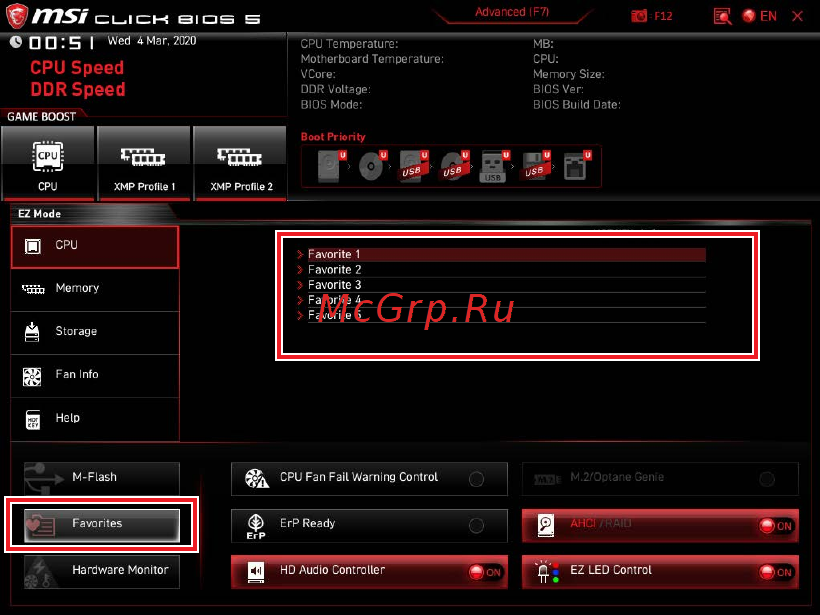
Task: Expand Favorite 5 entry
Action: 502,315
